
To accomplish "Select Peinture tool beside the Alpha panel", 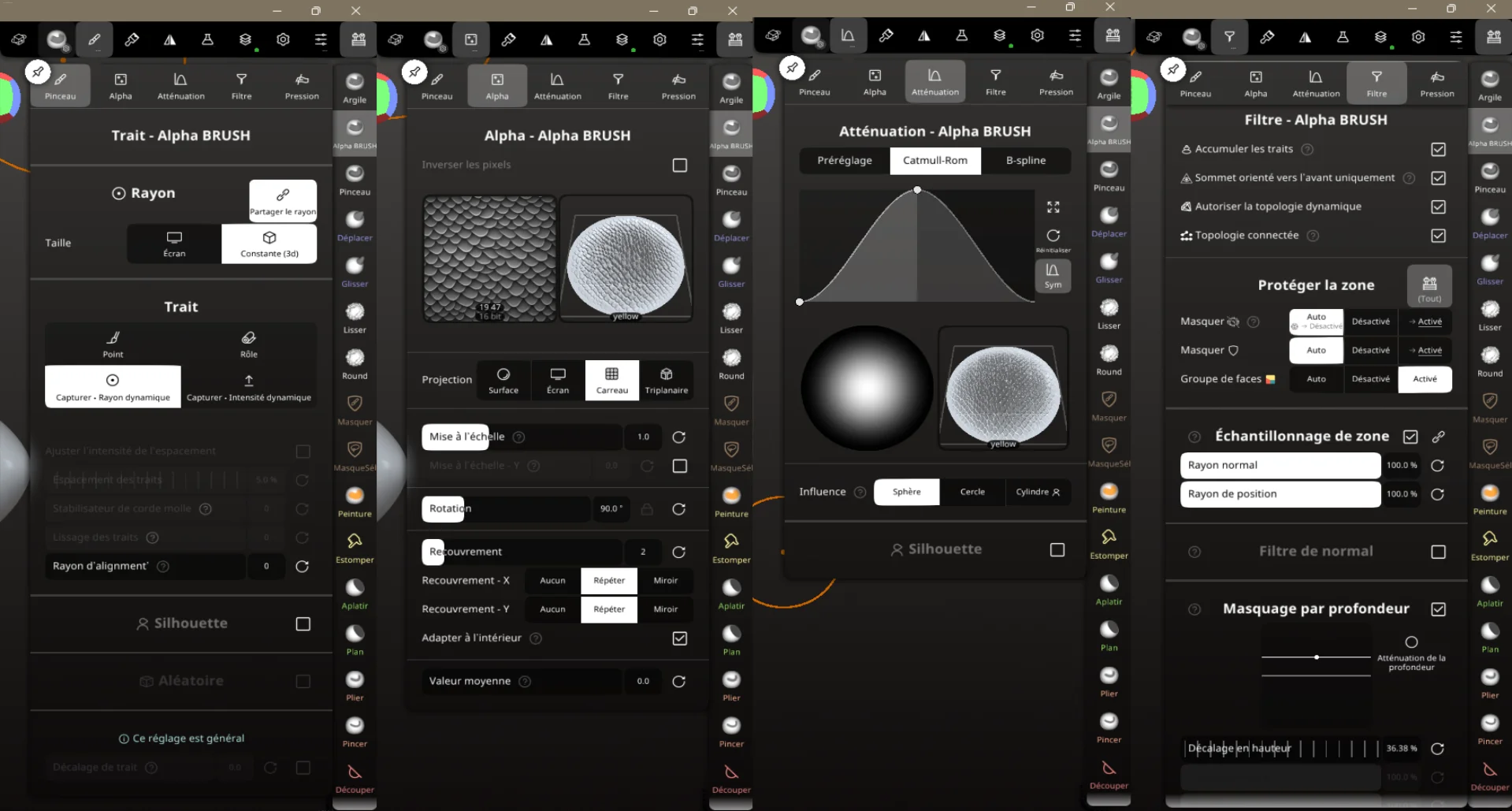I will point(731,501).
